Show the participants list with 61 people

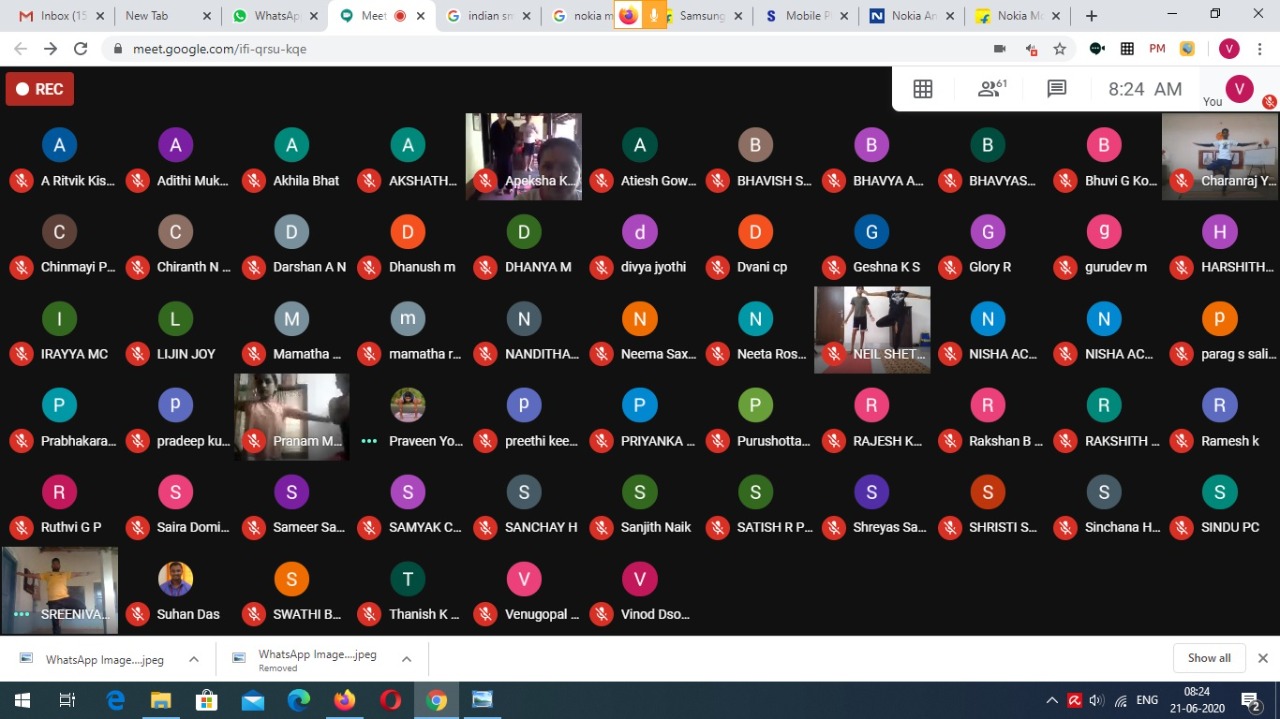tap(991, 89)
